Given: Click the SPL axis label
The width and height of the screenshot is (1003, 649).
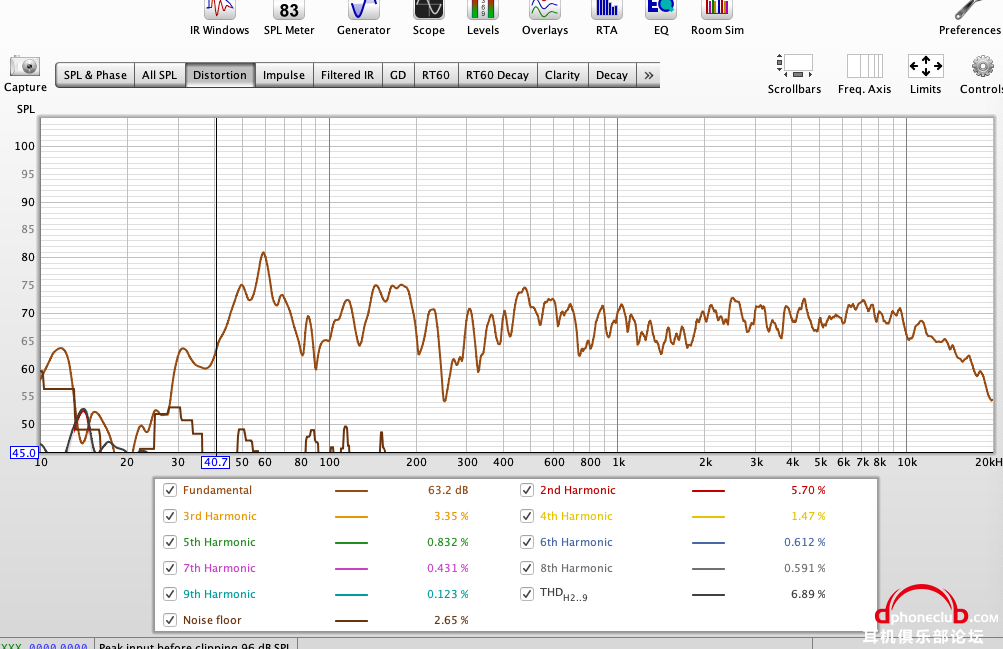Looking at the screenshot, I should pos(26,109).
